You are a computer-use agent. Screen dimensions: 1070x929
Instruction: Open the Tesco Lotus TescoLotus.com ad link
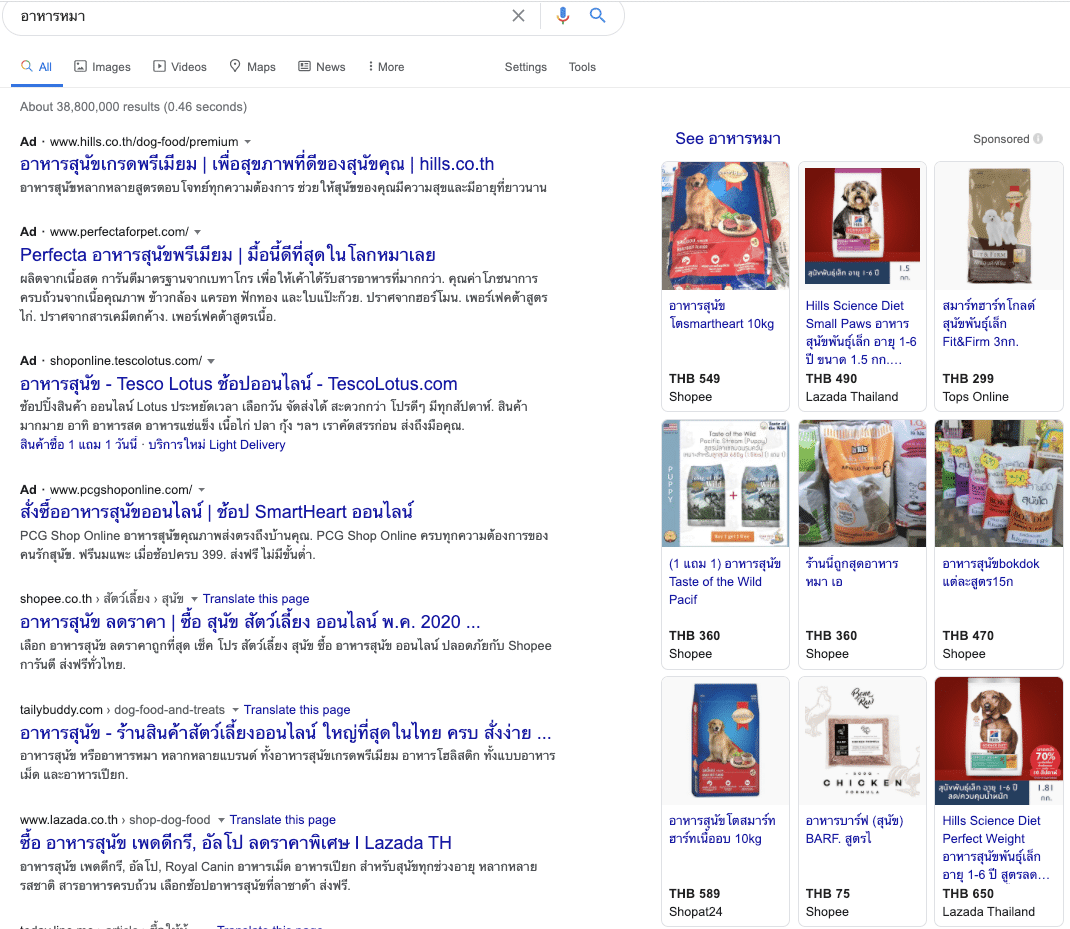[x=238, y=384]
